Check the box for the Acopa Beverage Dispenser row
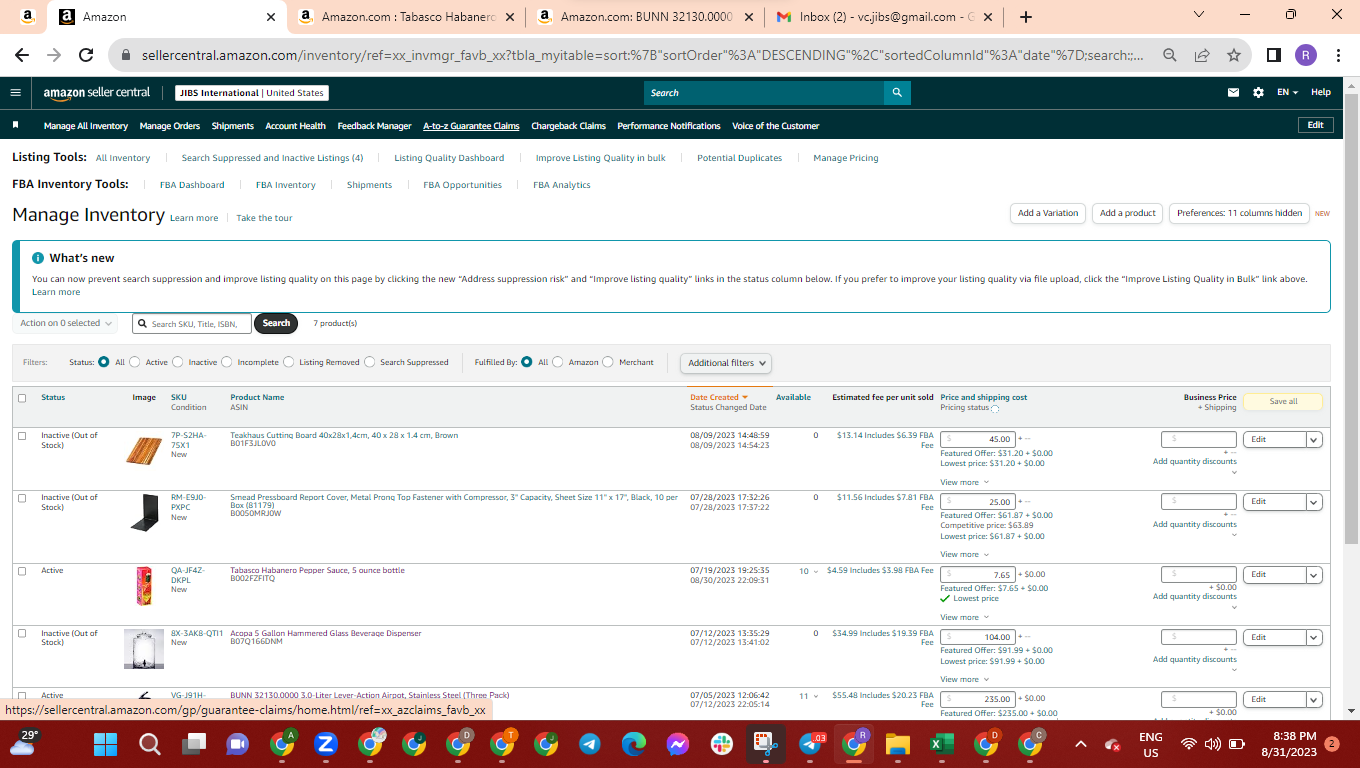Viewport: 1360px width, 768px height. pyautogui.click(x=22, y=634)
